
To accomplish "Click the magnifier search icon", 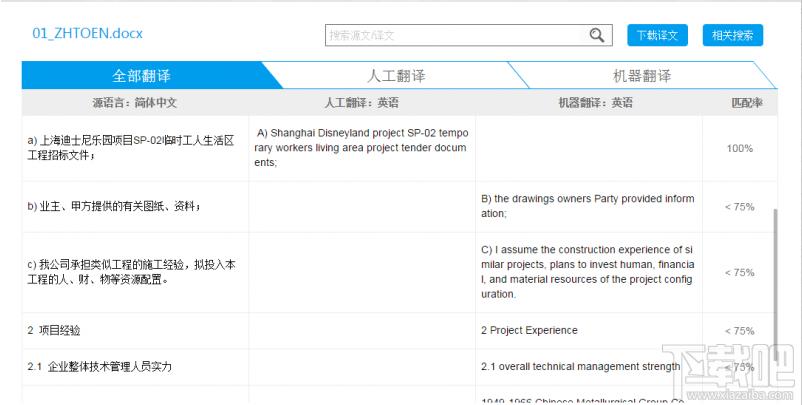I will point(596,35).
